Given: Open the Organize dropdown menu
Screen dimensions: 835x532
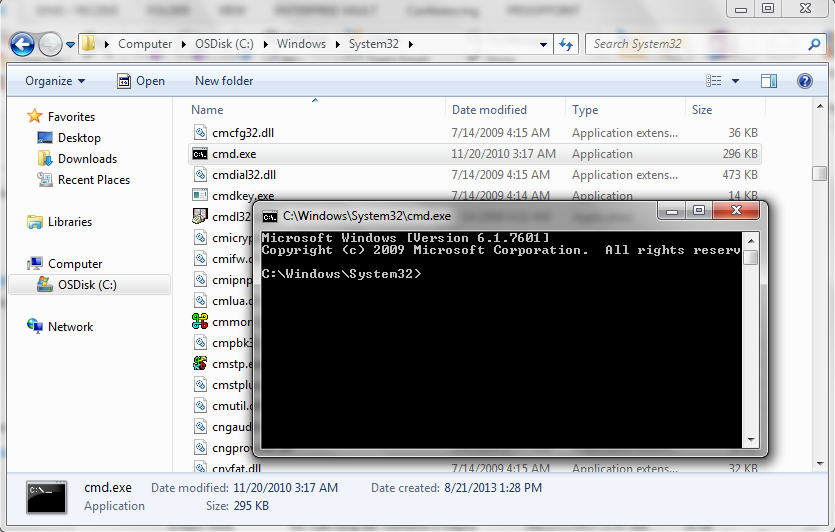Looking at the screenshot, I should 55,81.
